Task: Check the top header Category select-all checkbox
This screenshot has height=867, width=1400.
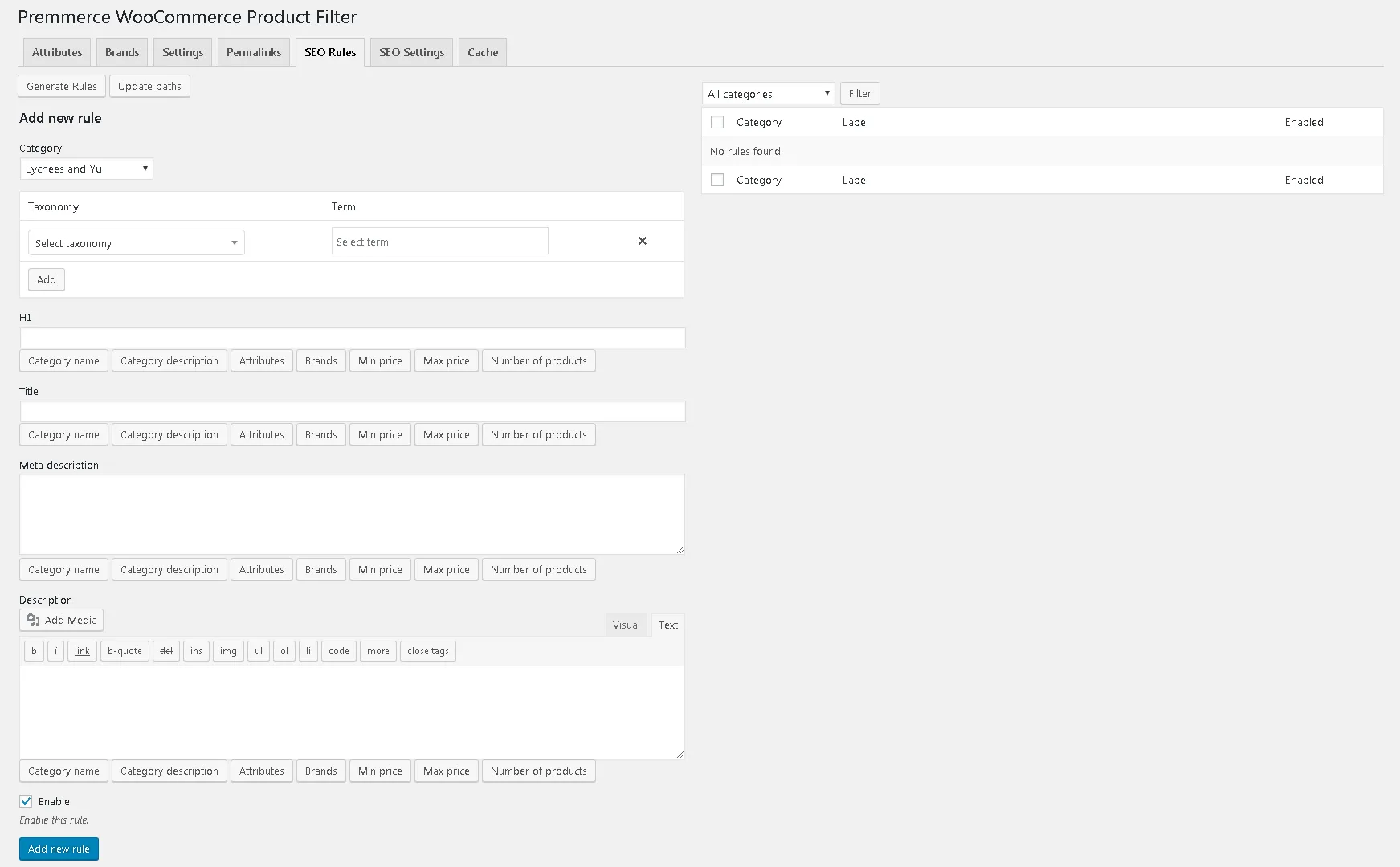Action: click(x=717, y=122)
